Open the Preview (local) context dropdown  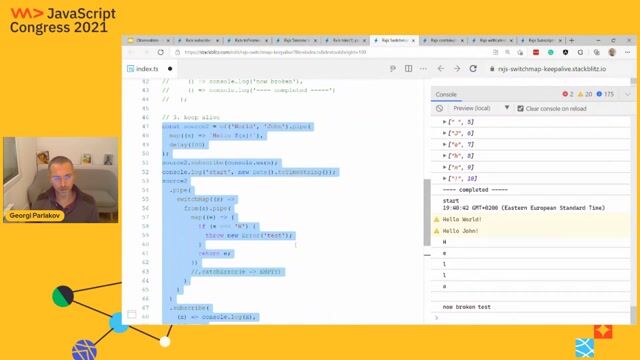point(481,108)
